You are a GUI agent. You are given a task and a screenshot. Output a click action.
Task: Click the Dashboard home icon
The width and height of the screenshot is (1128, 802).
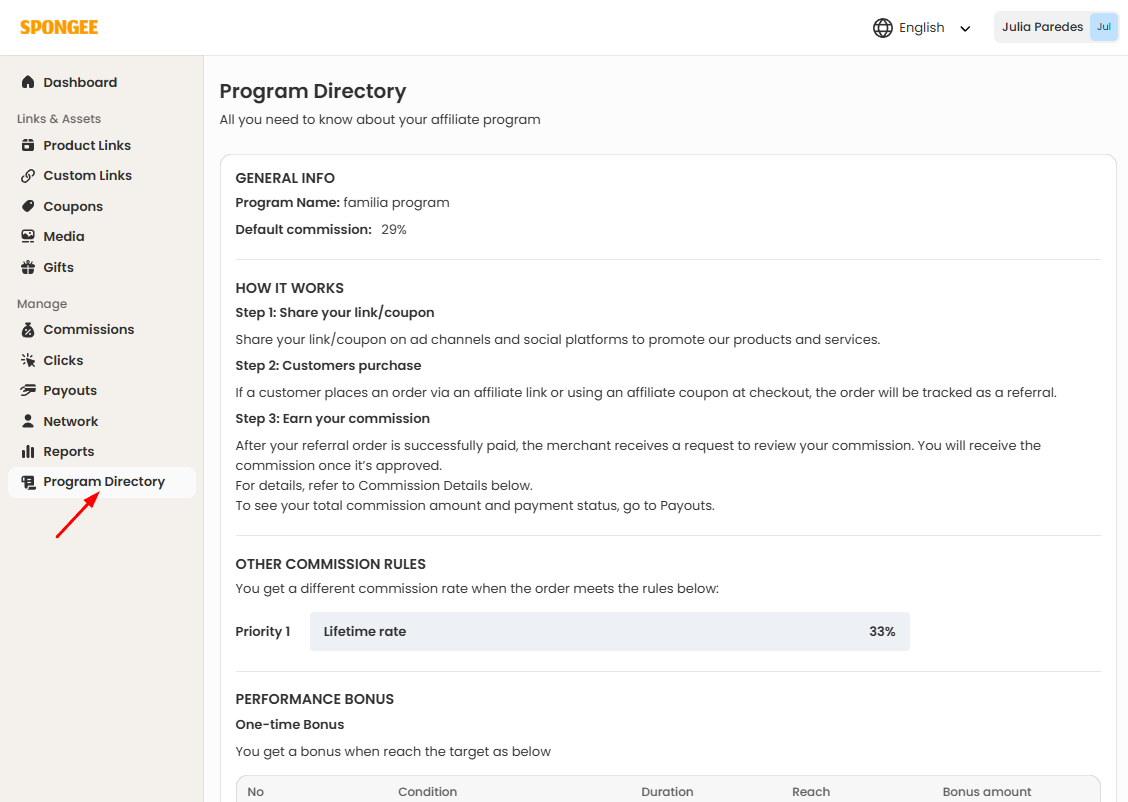pos(28,83)
